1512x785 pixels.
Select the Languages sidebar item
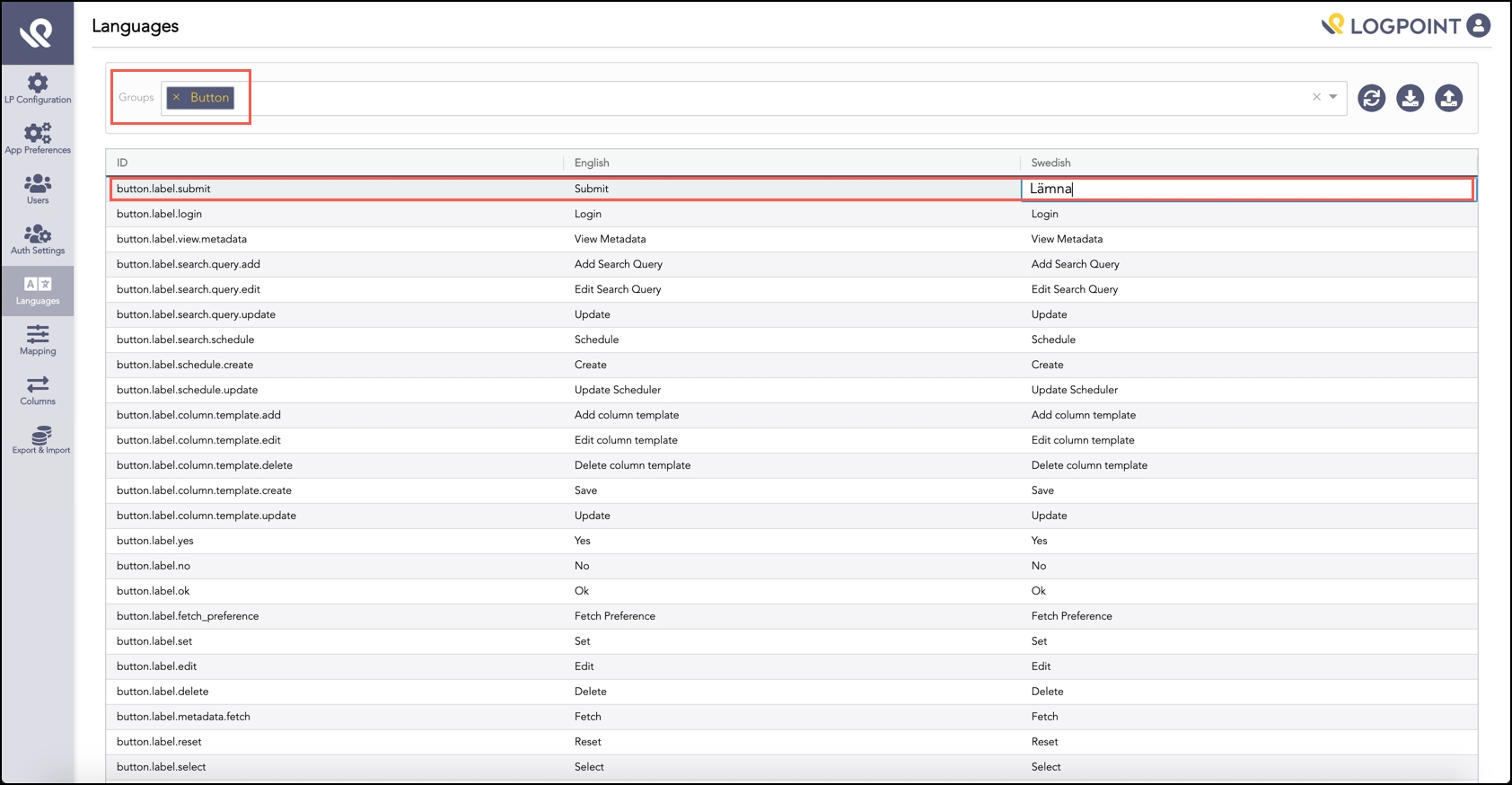38,290
